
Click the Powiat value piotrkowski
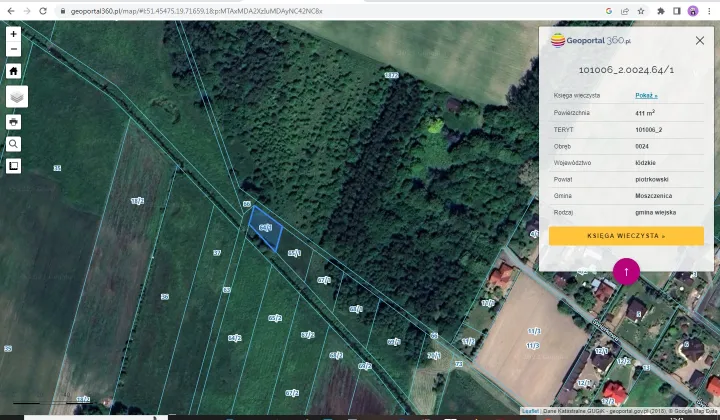(x=652, y=179)
